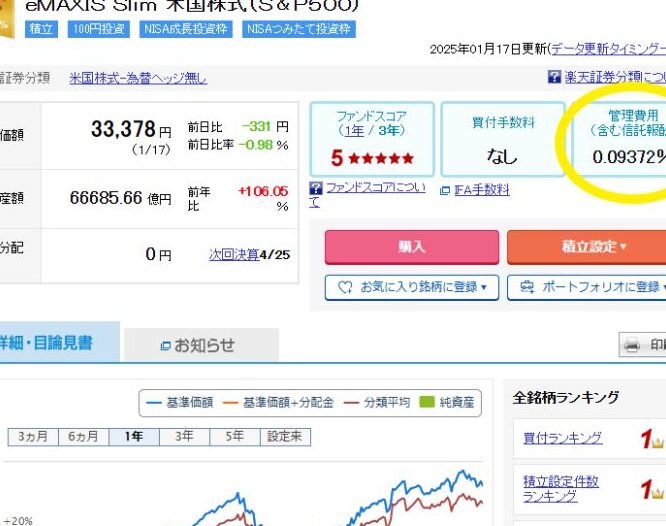Image resolution: width=666 pixels, height=526 pixels.
Task: Click the crown icon beside 買付ランキング rank
Action: pyautogui.click(x=657, y=443)
